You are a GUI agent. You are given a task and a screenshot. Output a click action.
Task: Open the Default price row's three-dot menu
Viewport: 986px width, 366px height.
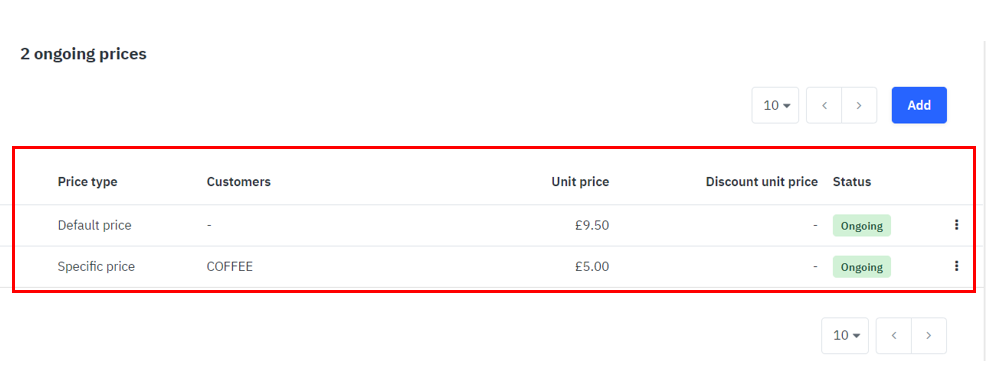coord(956,225)
